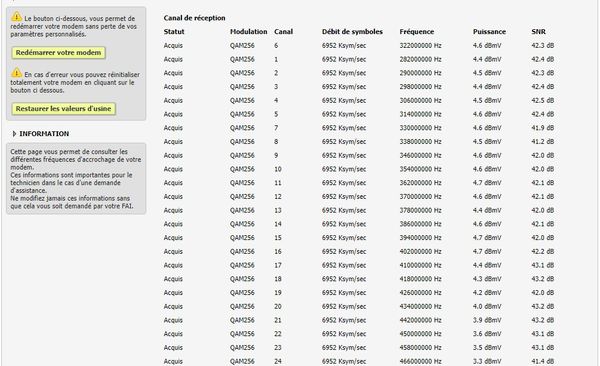Select frequency 370000000 Hz
The height and width of the screenshot is (366, 600).
[421, 197]
